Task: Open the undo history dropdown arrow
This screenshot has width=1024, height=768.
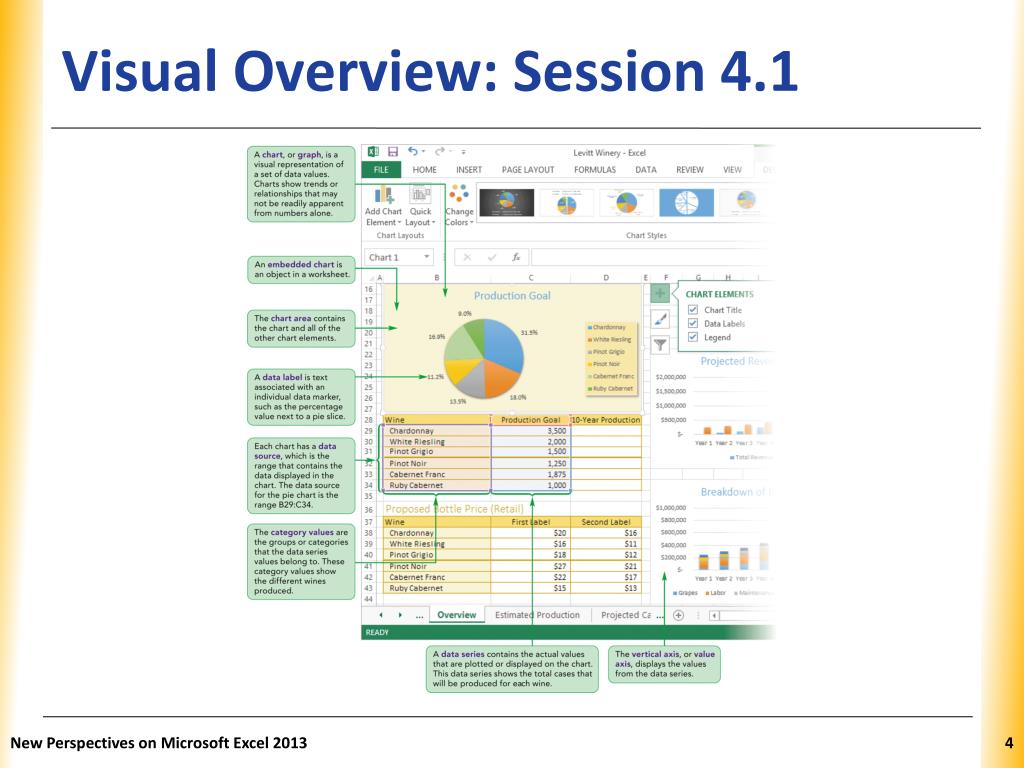Action: (423, 152)
